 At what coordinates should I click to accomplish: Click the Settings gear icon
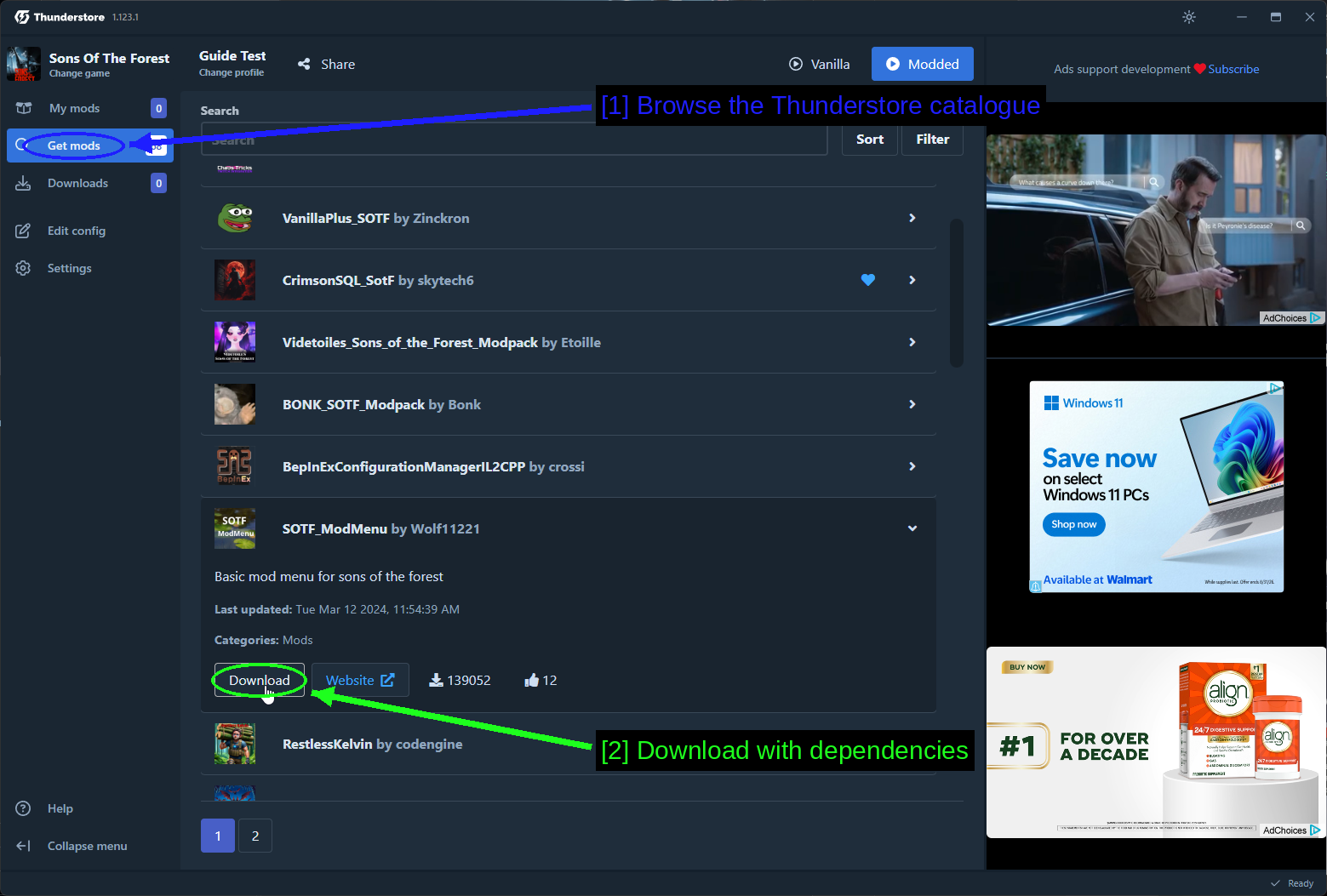(23, 268)
